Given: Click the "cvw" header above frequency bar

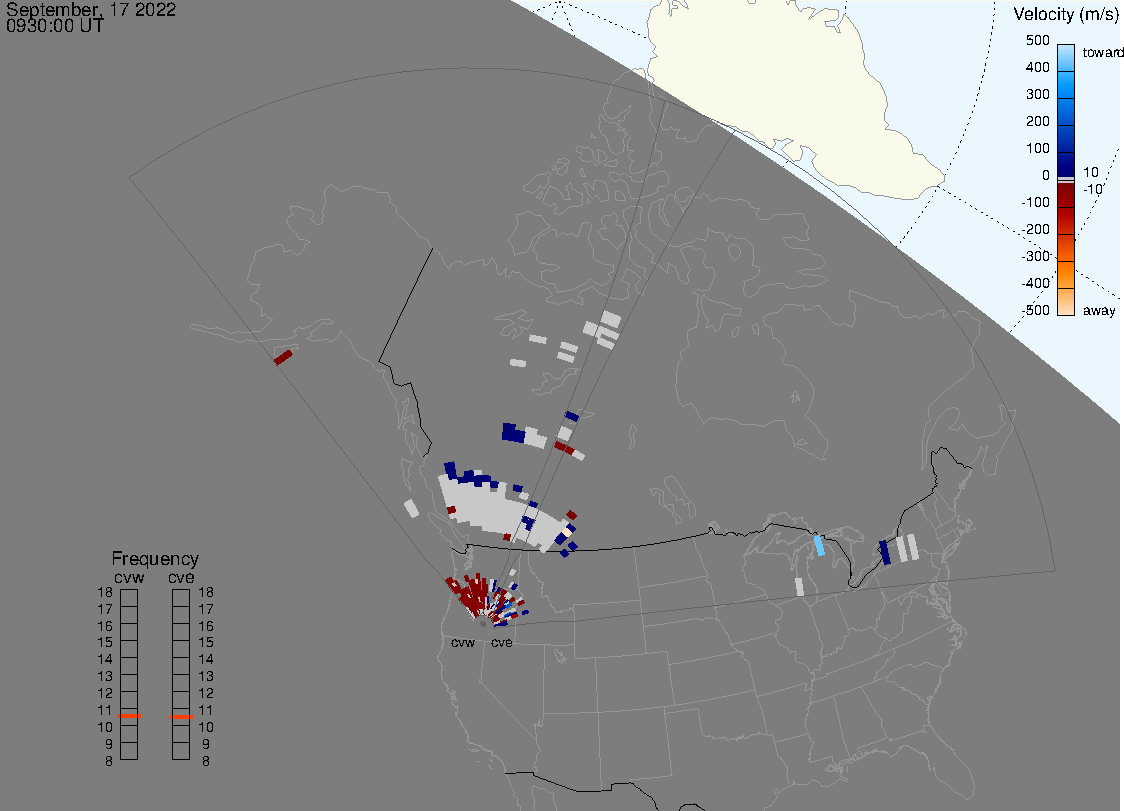Looking at the screenshot, I should point(129,577).
